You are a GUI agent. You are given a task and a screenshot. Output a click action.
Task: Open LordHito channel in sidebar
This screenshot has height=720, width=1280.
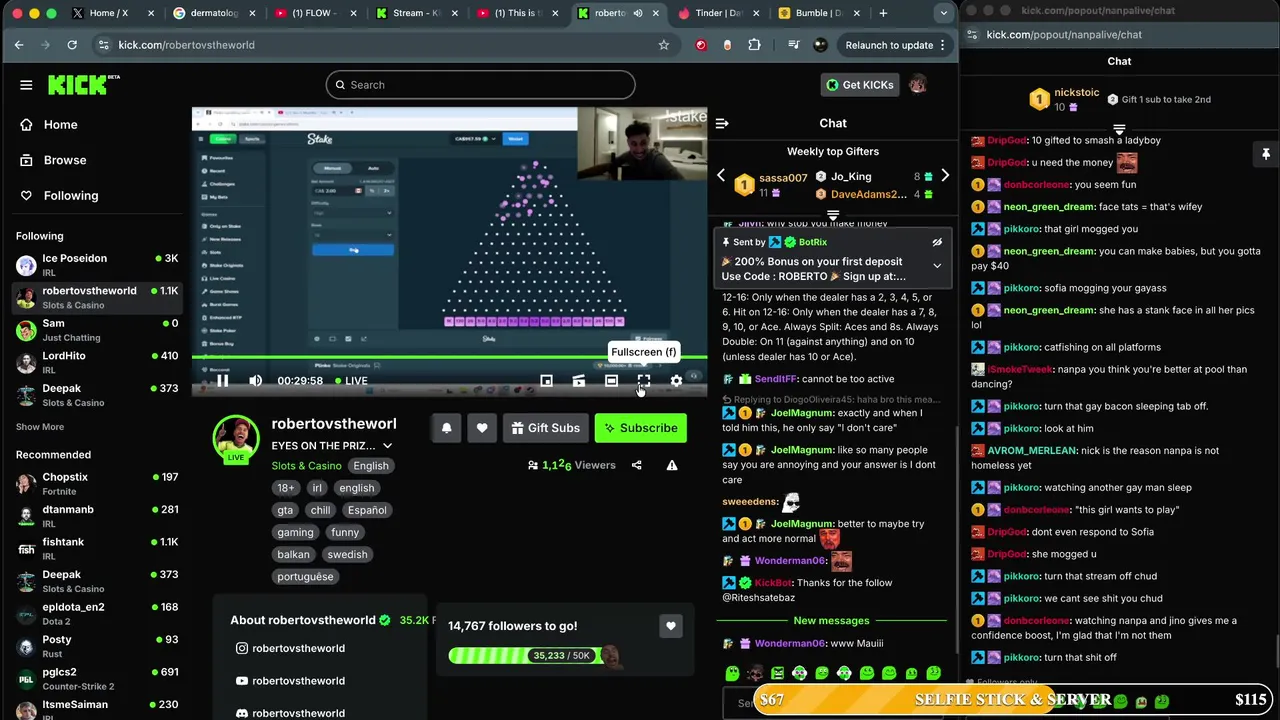pos(97,362)
